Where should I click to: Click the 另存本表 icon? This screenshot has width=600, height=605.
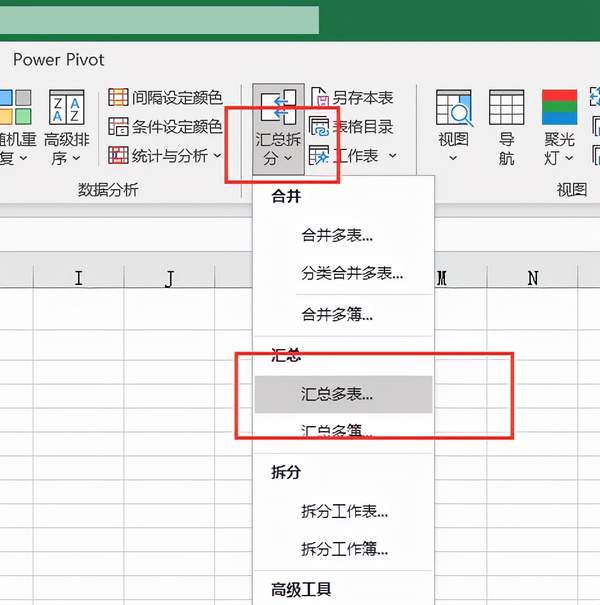320,98
